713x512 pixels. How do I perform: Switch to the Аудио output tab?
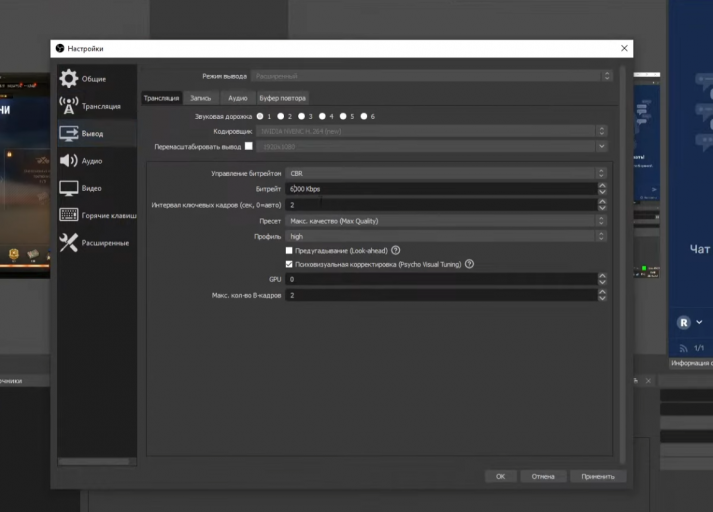click(238, 98)
